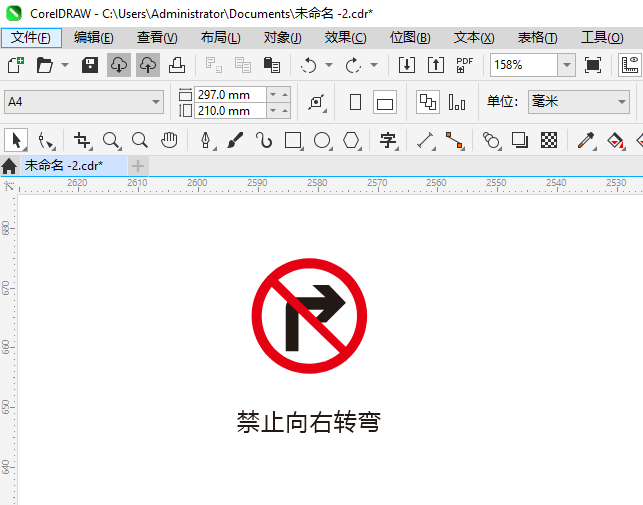Select the Interactive fill bucket tool
Screen dimensions: 643x505
(615, 141)
